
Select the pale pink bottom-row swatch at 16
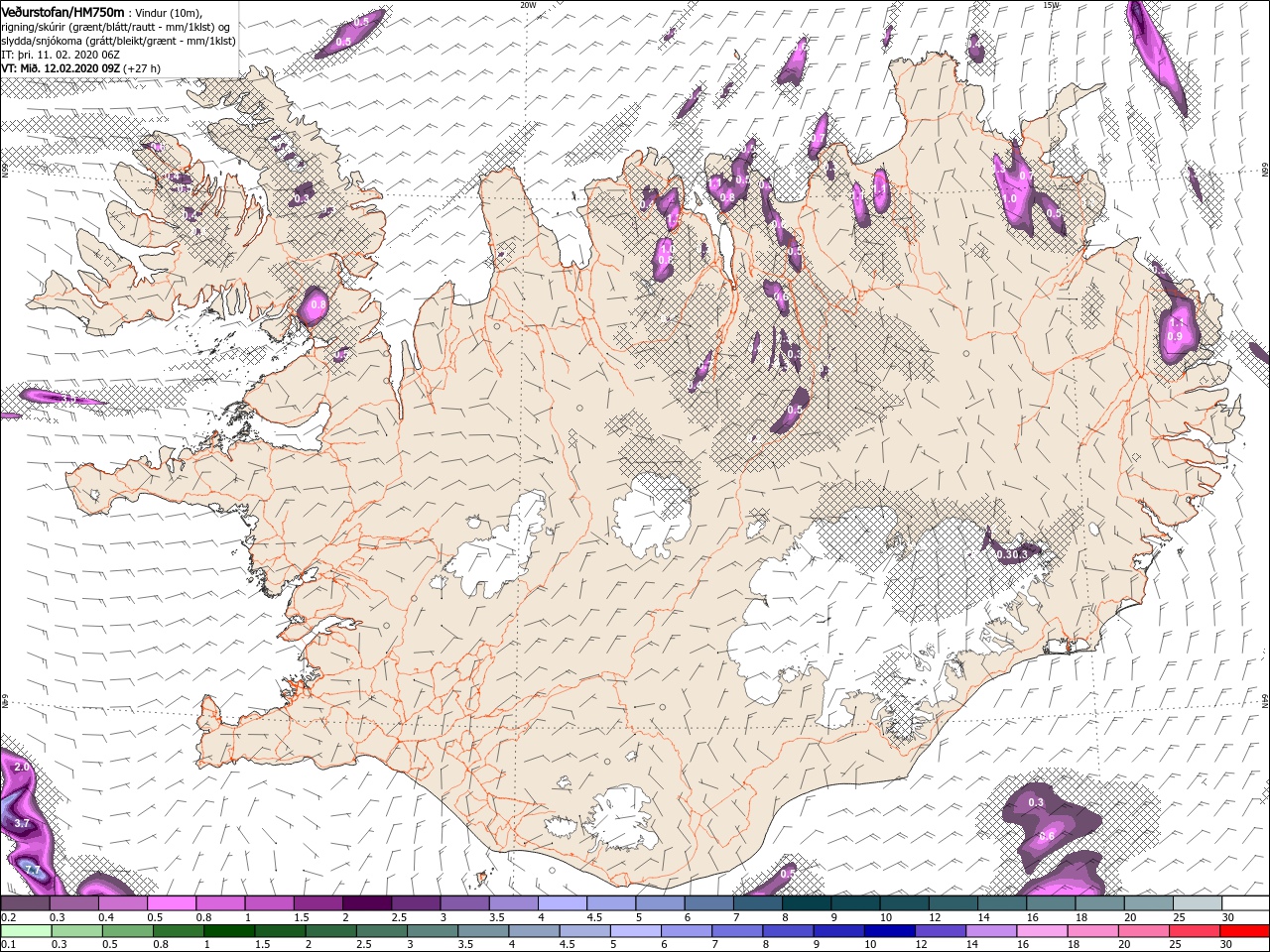1041,931
